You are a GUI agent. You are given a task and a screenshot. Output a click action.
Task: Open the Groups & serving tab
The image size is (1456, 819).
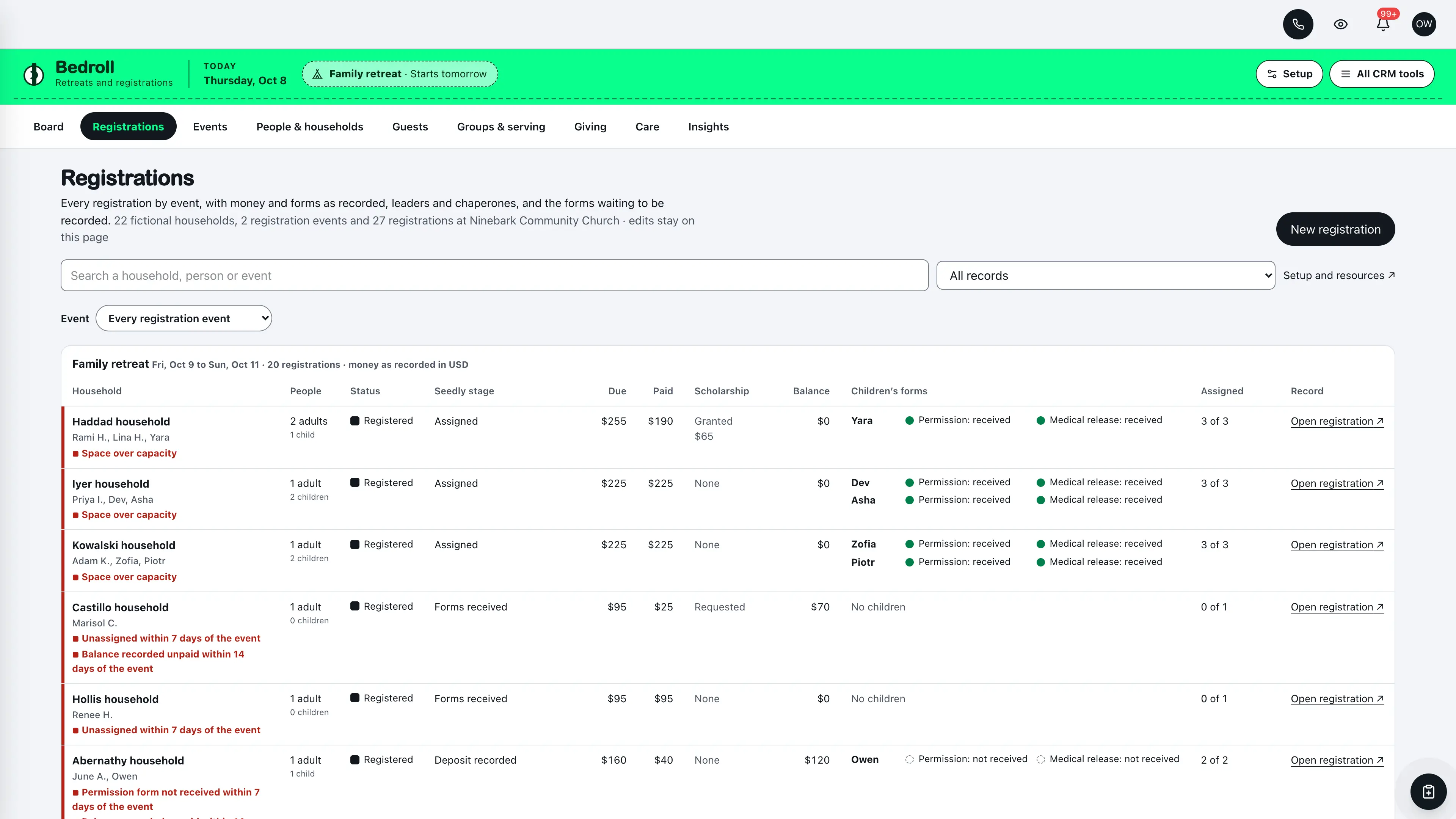click(x=501, y=127)
